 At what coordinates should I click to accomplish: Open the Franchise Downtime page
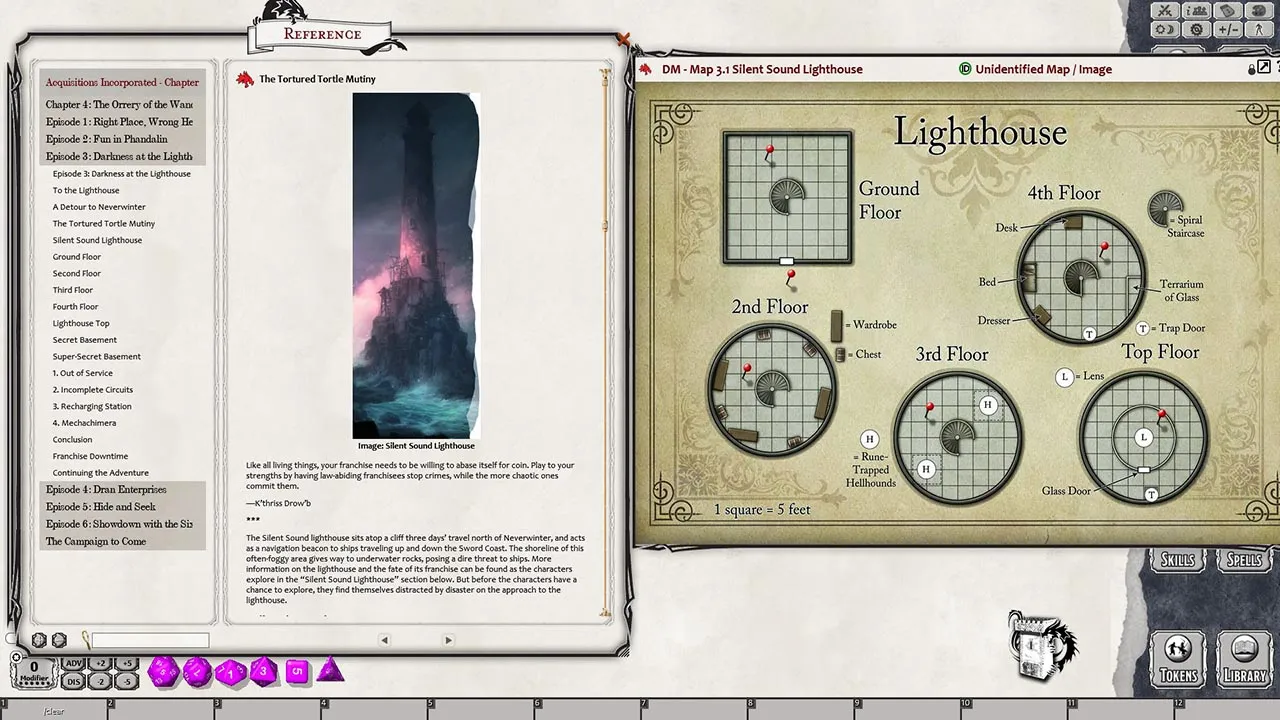pos(90,456)
